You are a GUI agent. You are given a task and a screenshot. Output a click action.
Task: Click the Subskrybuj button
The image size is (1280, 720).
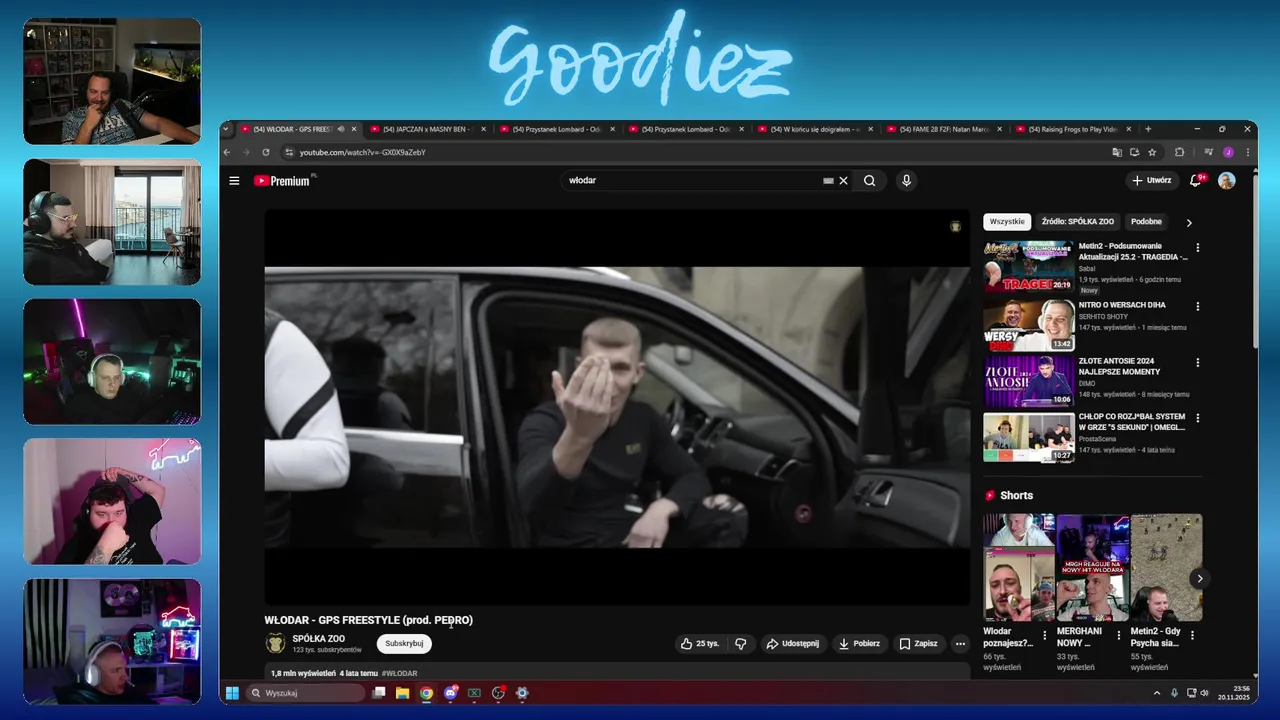point(404,644)
